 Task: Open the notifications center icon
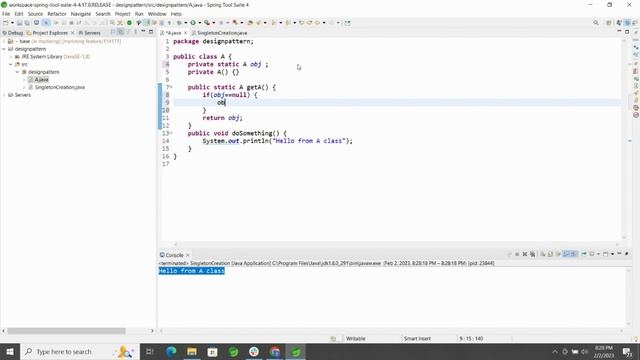coord(627,351)
